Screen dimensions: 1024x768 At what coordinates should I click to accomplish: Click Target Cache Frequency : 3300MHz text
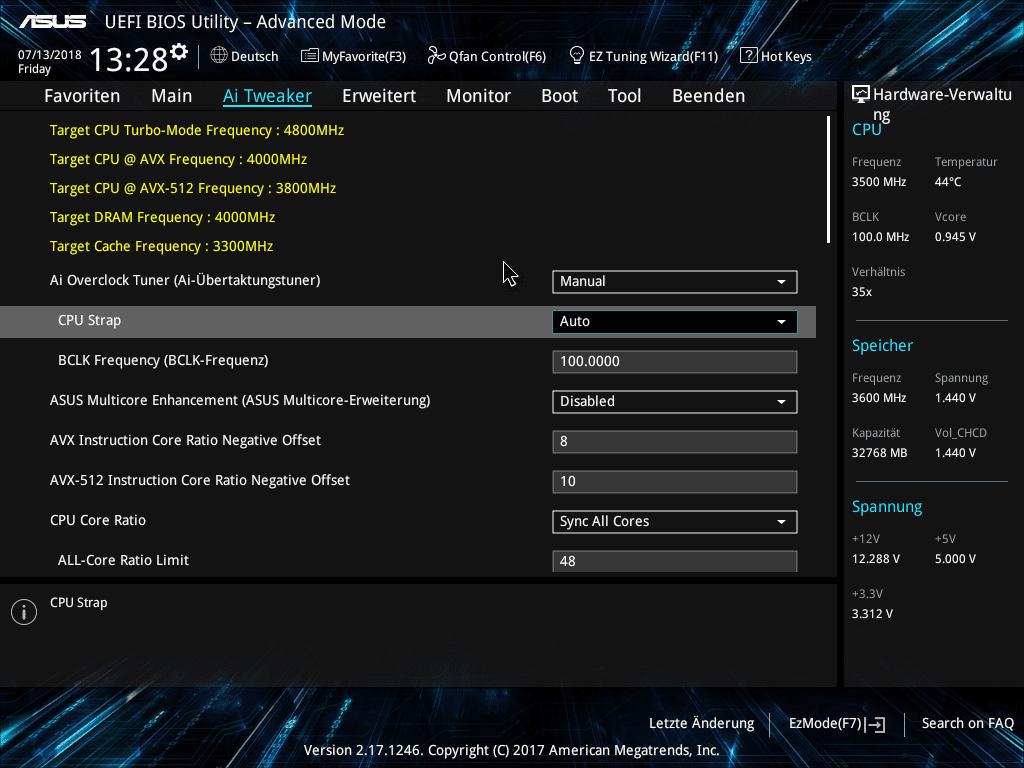coord(161,247)
